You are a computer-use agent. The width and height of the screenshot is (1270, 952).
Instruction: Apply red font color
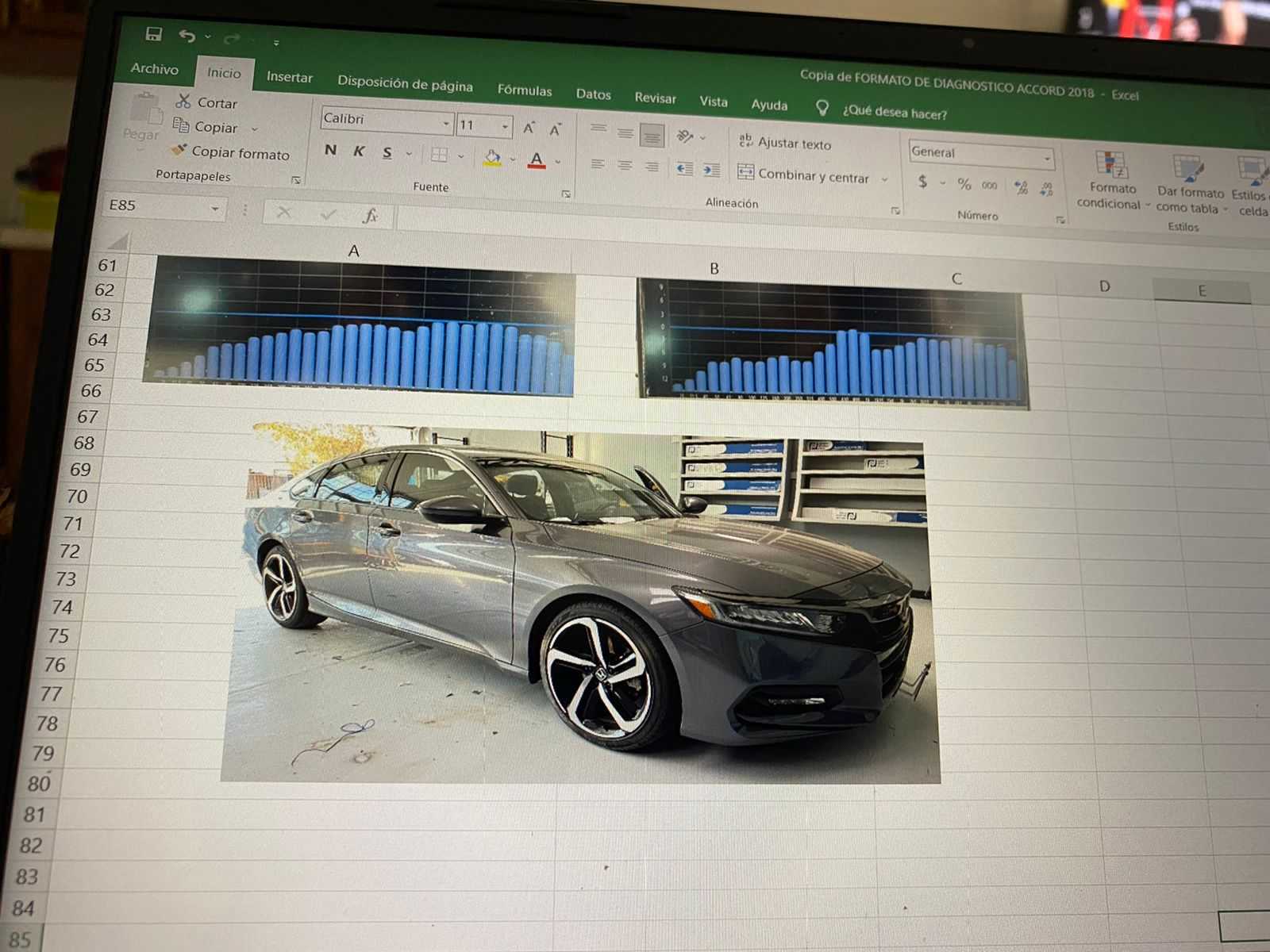pos(537,160)
